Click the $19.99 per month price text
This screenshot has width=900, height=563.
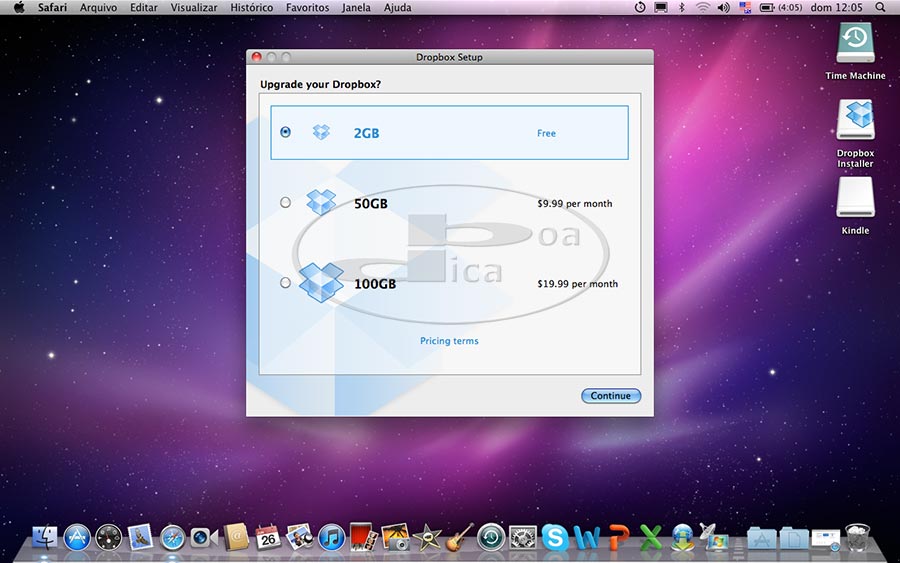point(577,284)
